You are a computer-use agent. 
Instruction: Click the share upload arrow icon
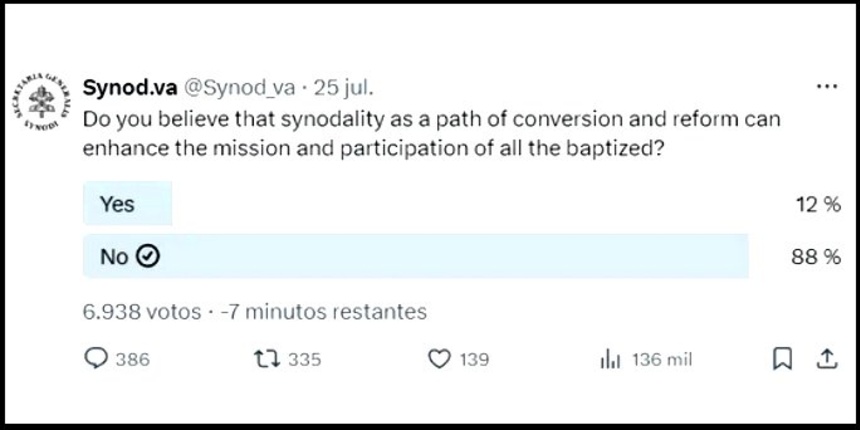click(826, 359)
